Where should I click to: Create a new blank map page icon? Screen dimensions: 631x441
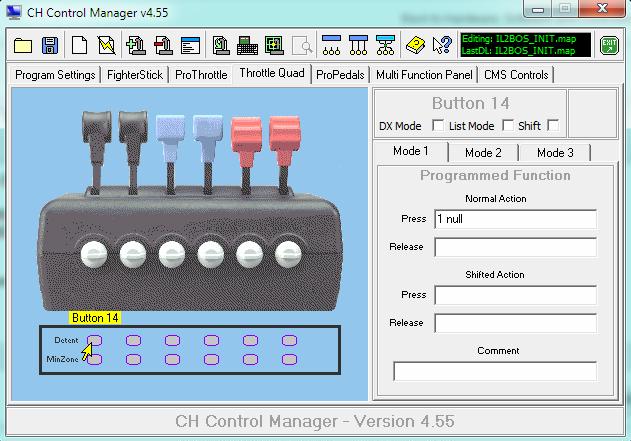coord(79,45)
